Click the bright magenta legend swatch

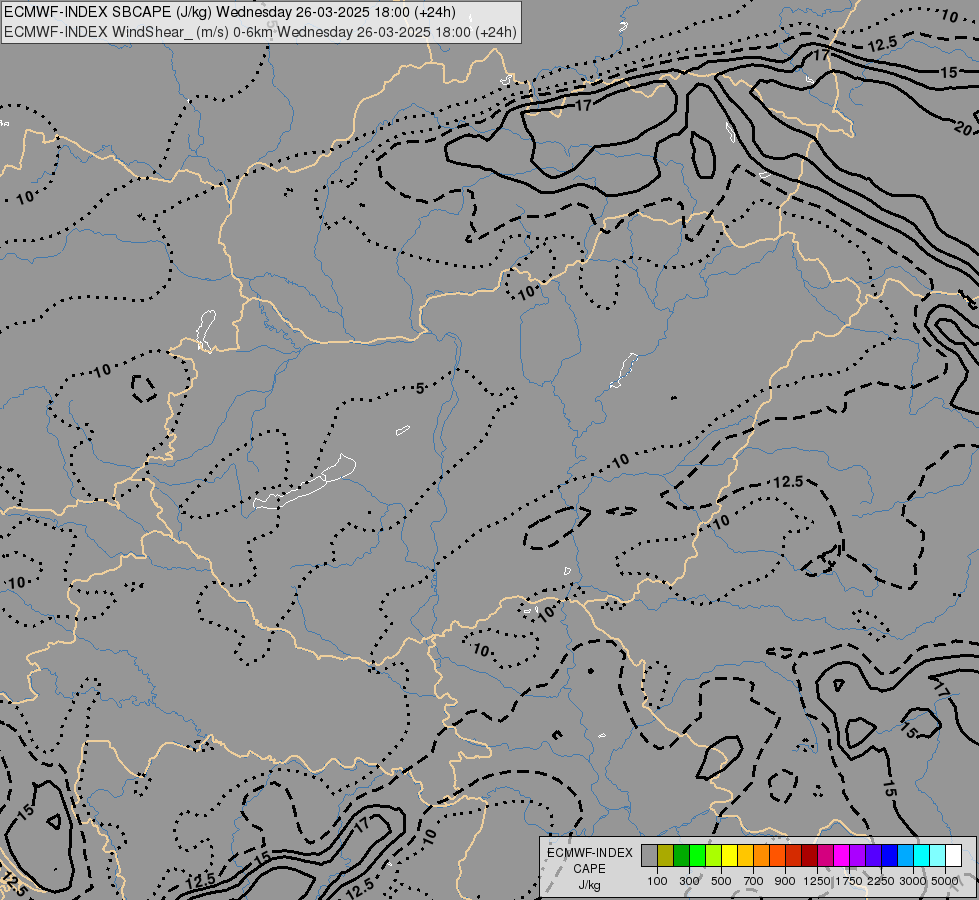click(841, 856)
